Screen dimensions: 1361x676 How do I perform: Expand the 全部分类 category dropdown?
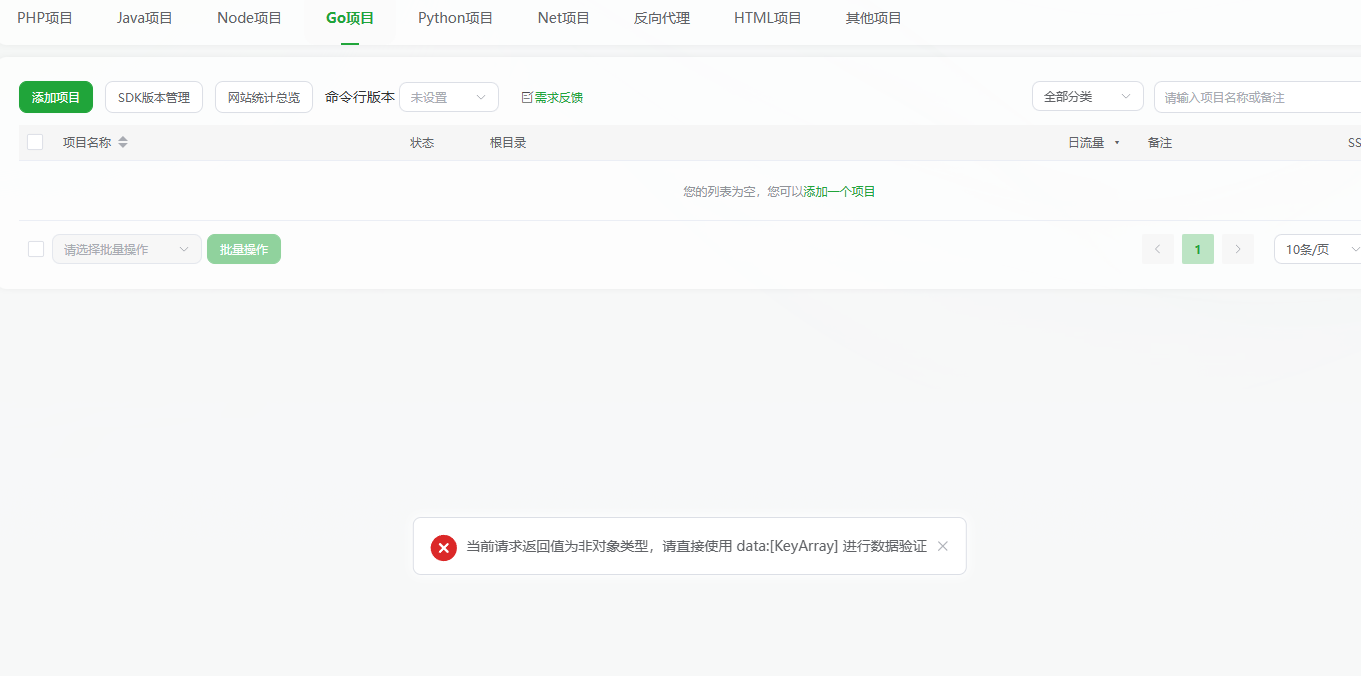[1087, 96]
